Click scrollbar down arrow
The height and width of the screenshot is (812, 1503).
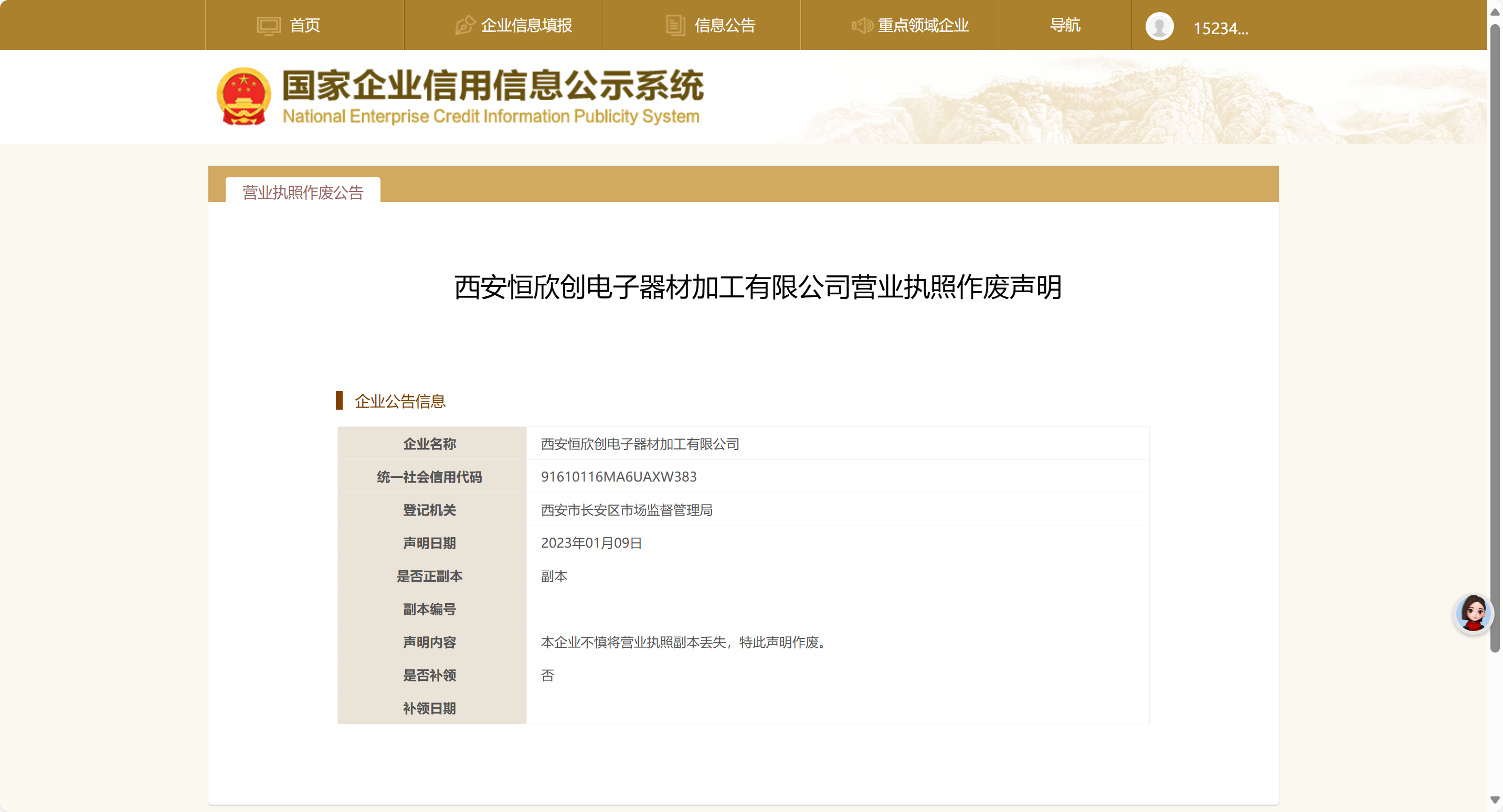(1495, 800)
